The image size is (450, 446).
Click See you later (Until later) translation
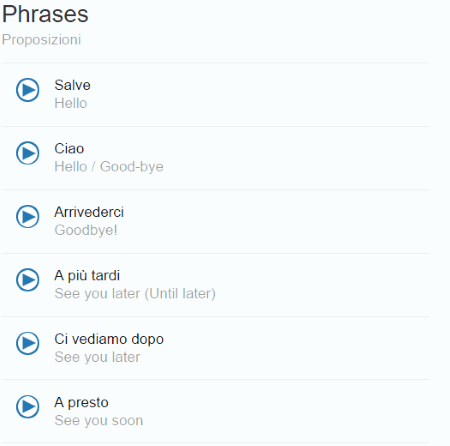tap(135, 294)
